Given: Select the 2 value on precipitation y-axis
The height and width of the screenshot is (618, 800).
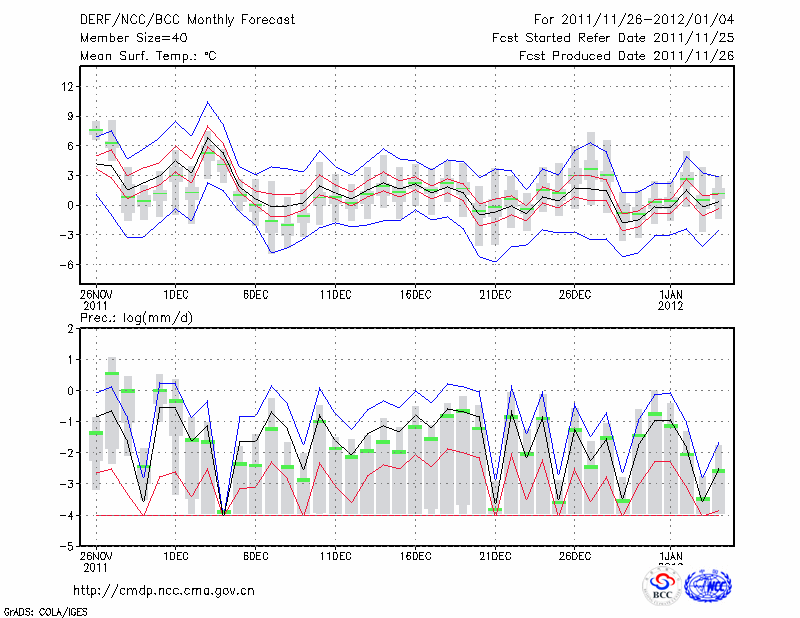Looking at the screenshot, I should (x=70, y=328).
